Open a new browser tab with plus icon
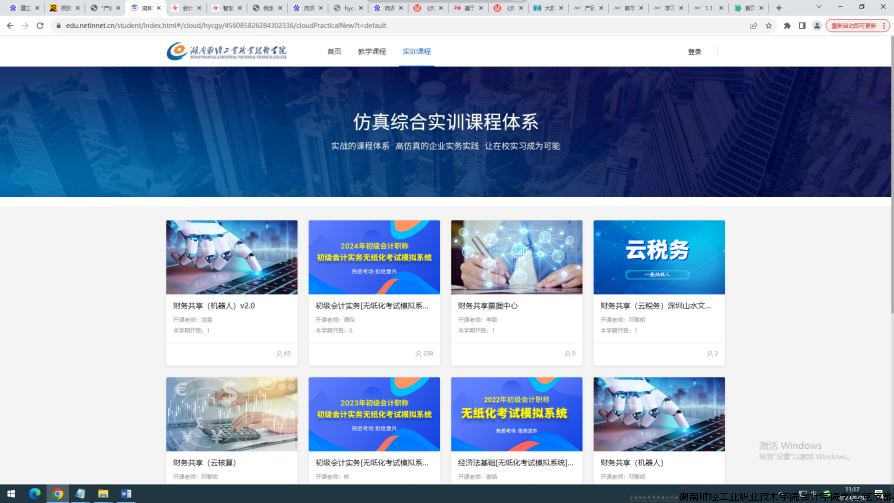The height and width of the screenshot is (503, 894). tap(779, 7)
